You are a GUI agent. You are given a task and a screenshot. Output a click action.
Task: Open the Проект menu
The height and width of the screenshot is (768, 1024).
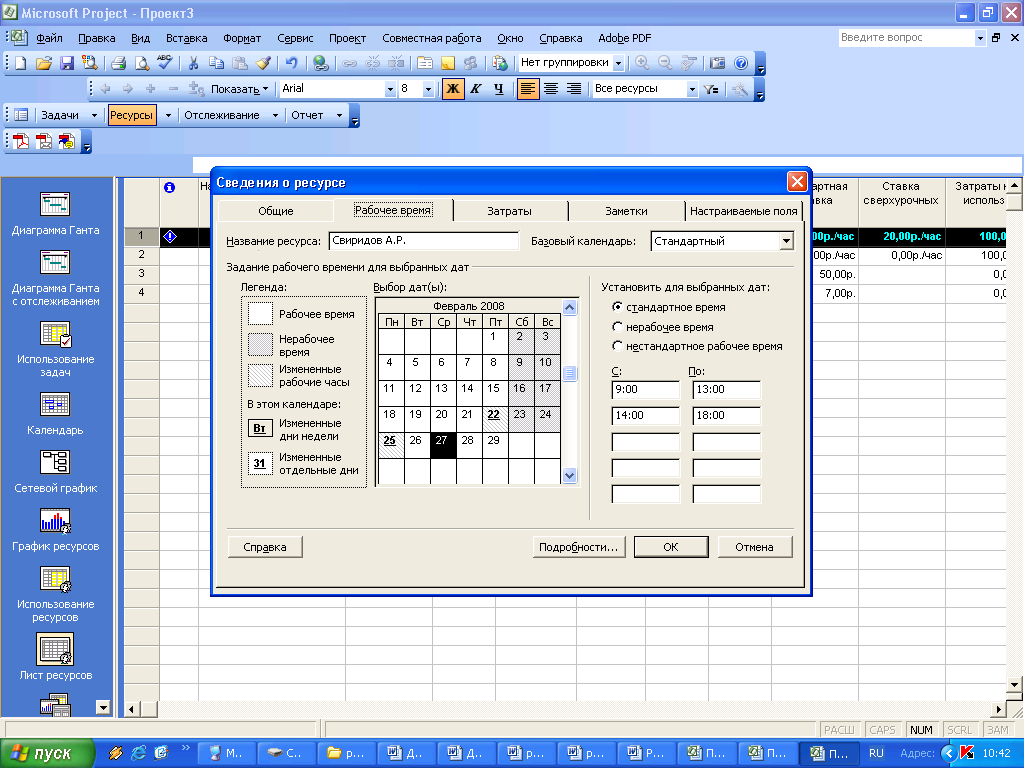(347, 38)
